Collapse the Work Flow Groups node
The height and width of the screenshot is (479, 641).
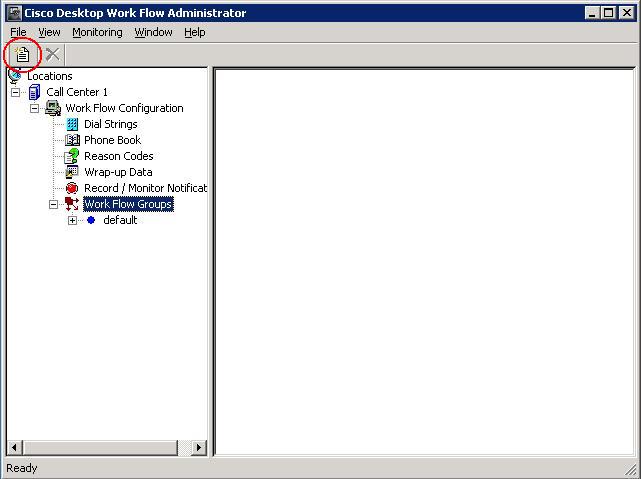54,204
